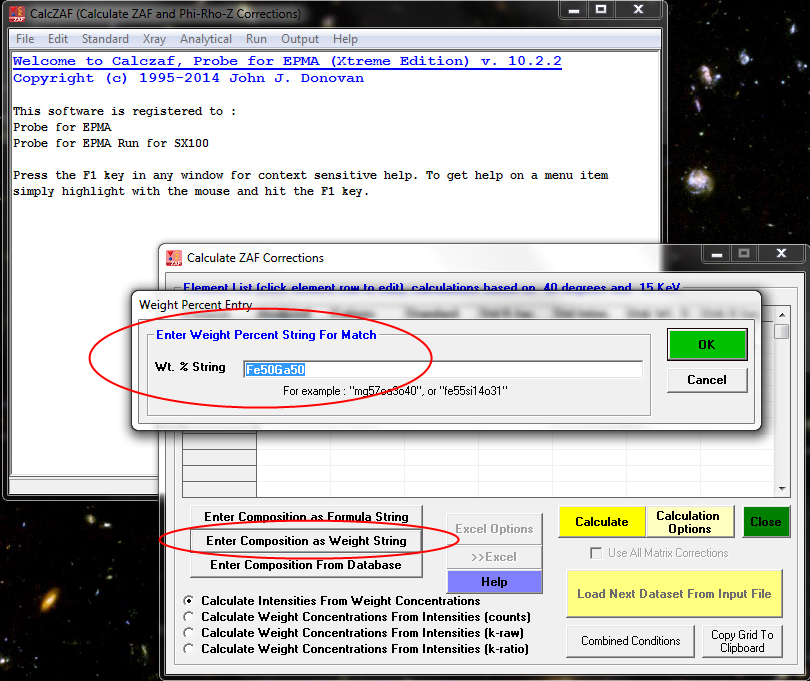The image size is (810, 681).
Task: Click the yellow Calculate button
Action: click(x=602, y=522)
